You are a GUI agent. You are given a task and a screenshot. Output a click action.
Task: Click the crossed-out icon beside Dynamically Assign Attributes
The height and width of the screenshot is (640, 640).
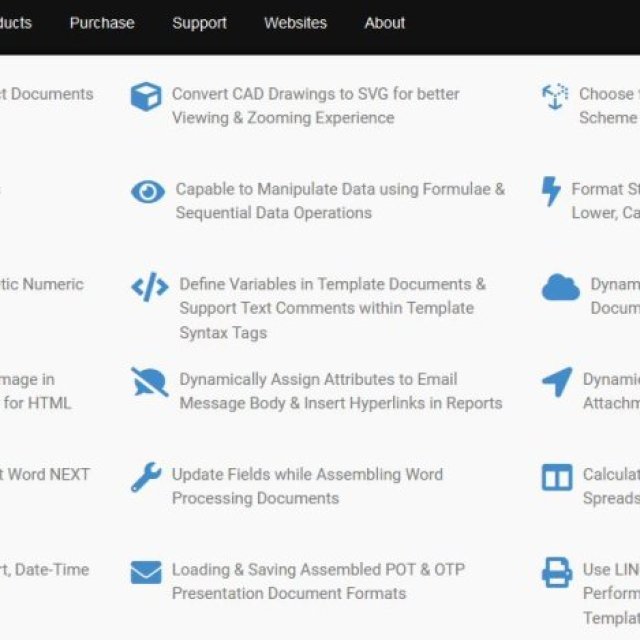150,382
